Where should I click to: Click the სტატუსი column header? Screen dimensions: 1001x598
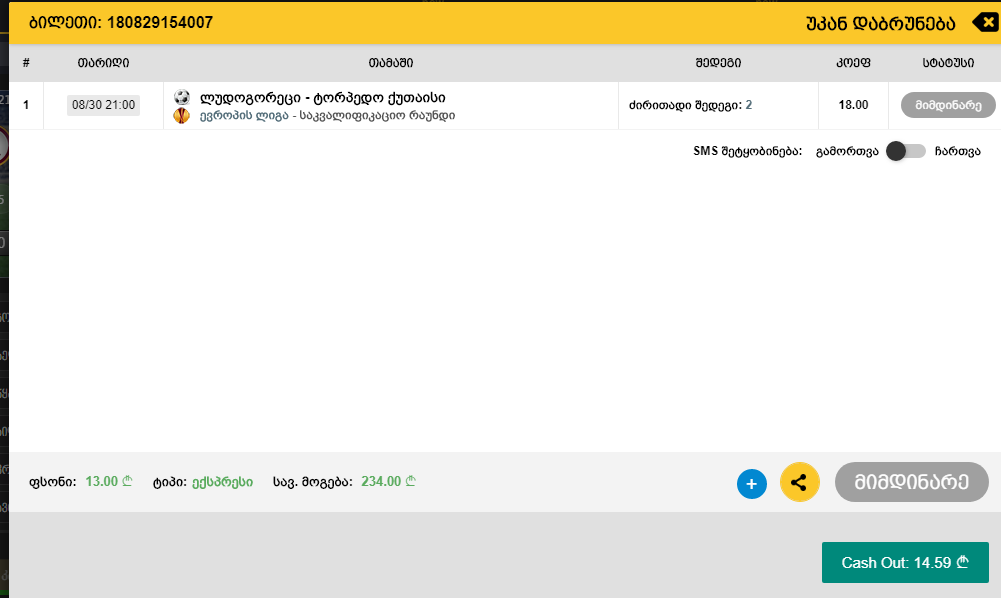pyautogui.click(x=948, y=63)
